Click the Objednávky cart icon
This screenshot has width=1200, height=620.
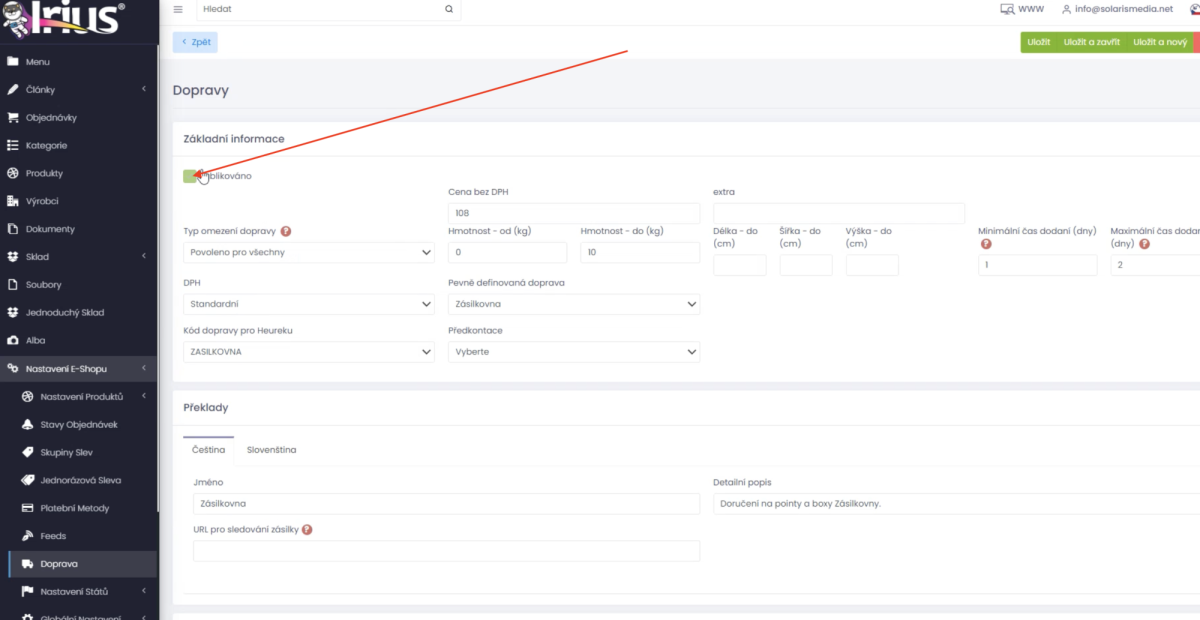pyautogui.click(x=13, y=118)
